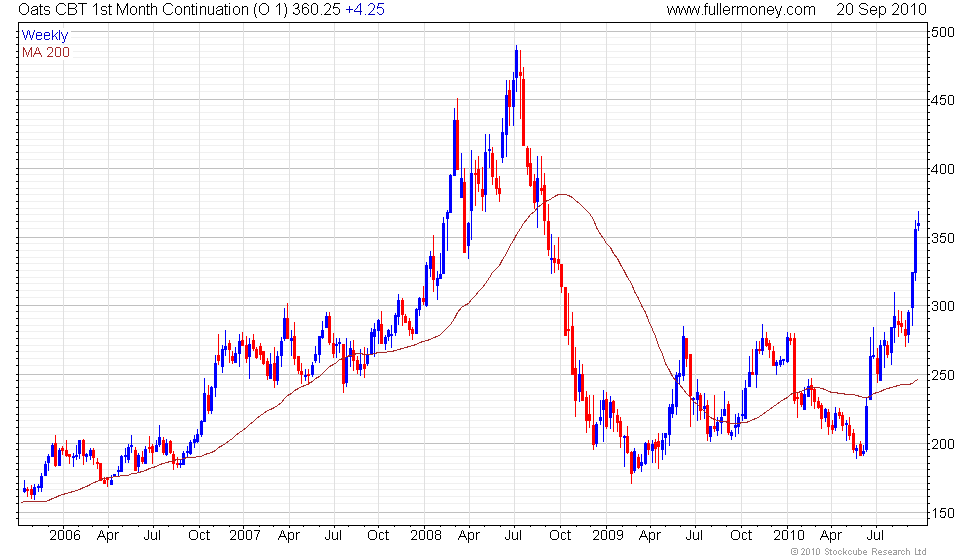The image size is (980, 560).
Task: Click the '400' price axis label
Action: coord(942,169)
